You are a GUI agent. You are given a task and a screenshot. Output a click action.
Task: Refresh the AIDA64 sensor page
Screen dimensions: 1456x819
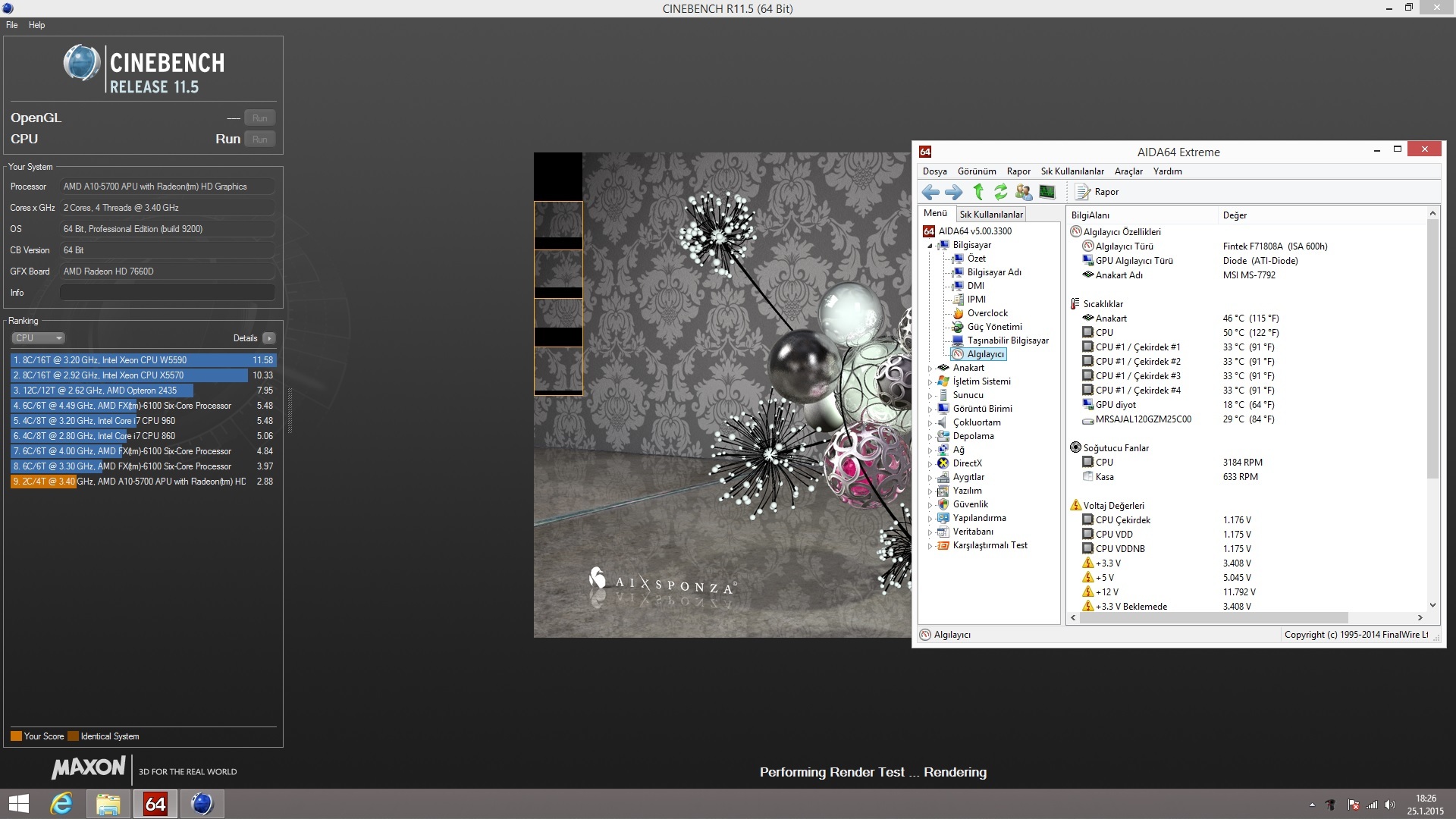tap(1001, 193)
